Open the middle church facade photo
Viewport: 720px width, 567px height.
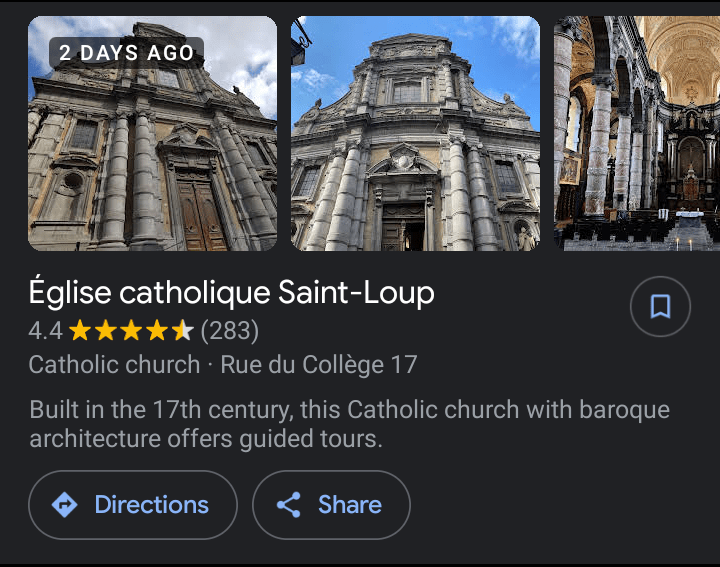pyautogui.click(x=415, y=133)
